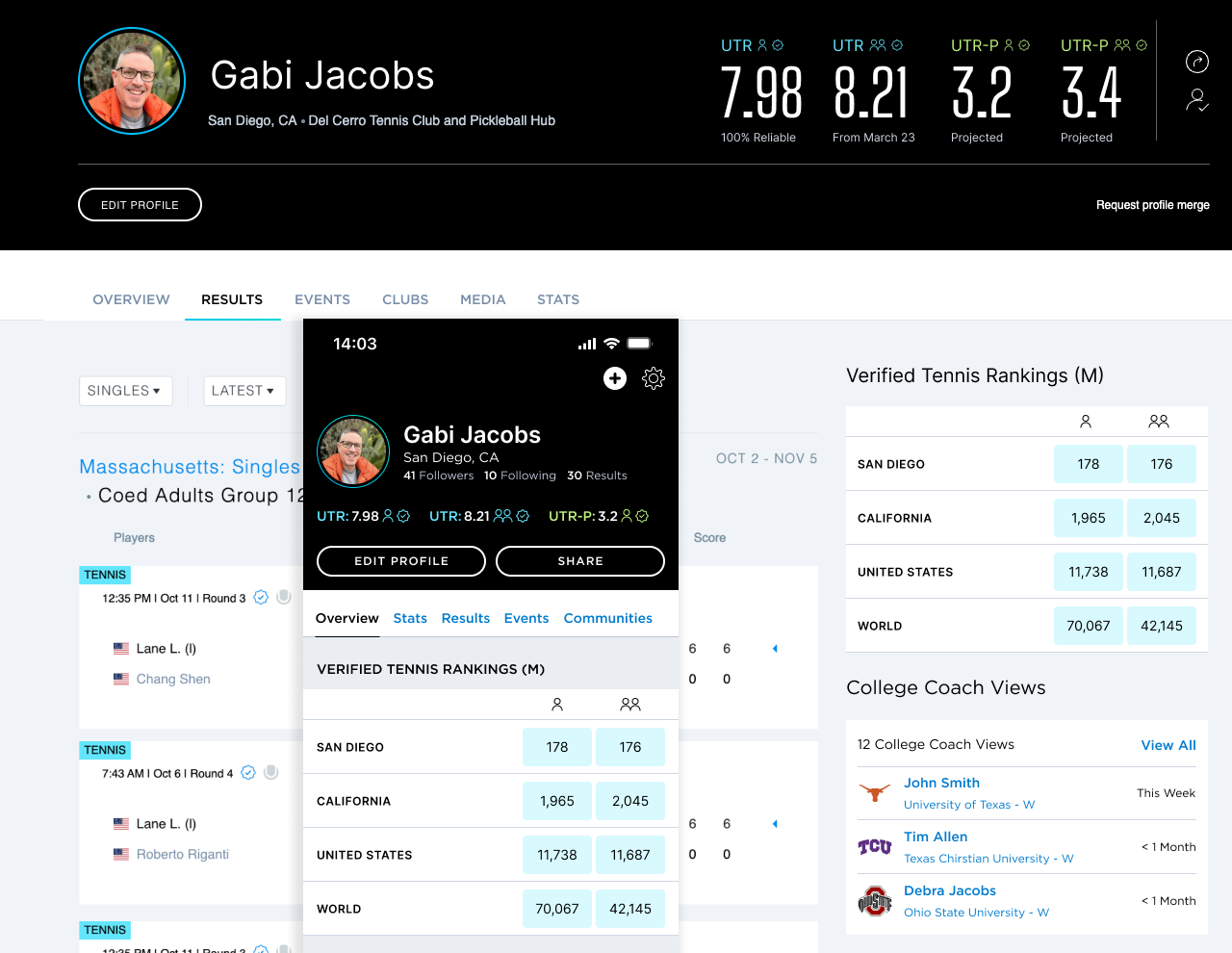Click the doubles icon in phone rankings header
The width and height of the screenshot is (1232, 953).
(630, 705)
